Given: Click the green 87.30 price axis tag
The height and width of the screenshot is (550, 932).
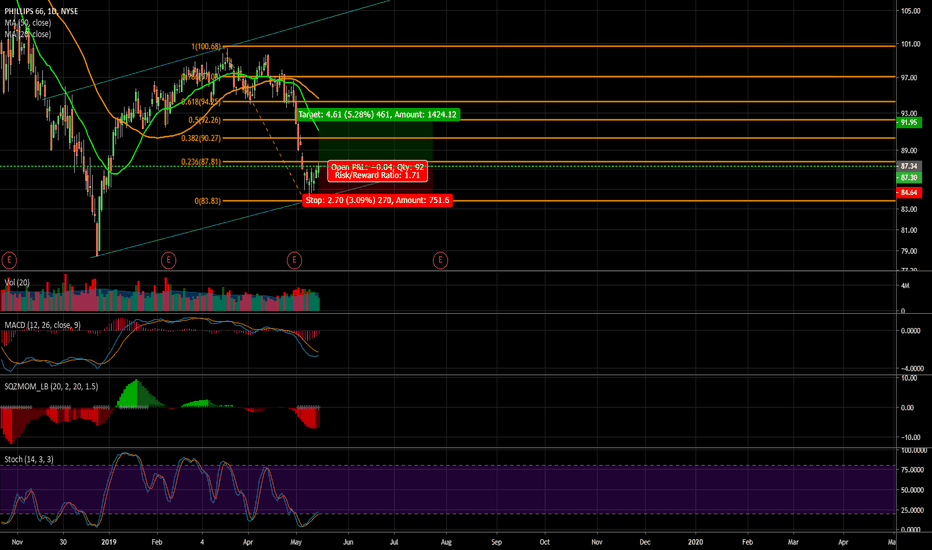Looking at the screenshot, I should pos(909,178).
